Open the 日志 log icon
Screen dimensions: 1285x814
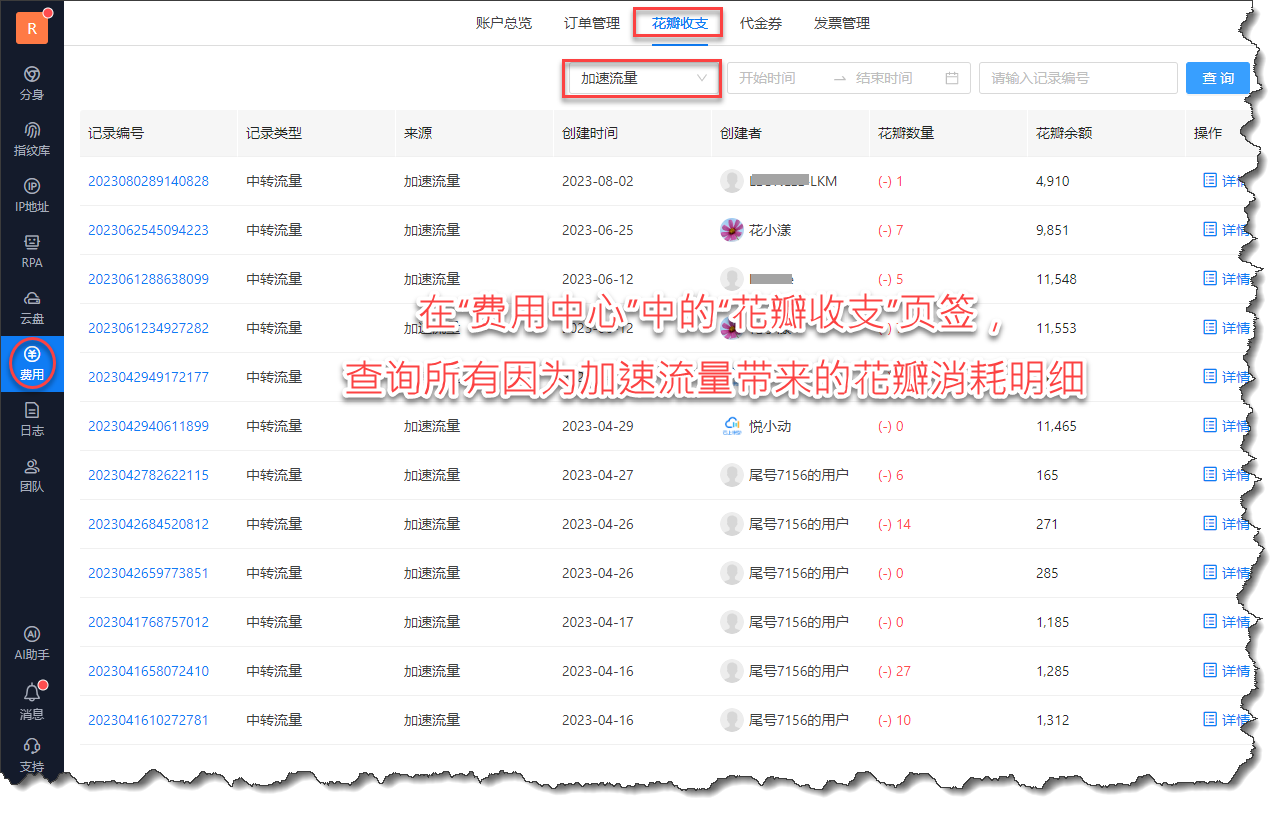(x=32, y=420)
